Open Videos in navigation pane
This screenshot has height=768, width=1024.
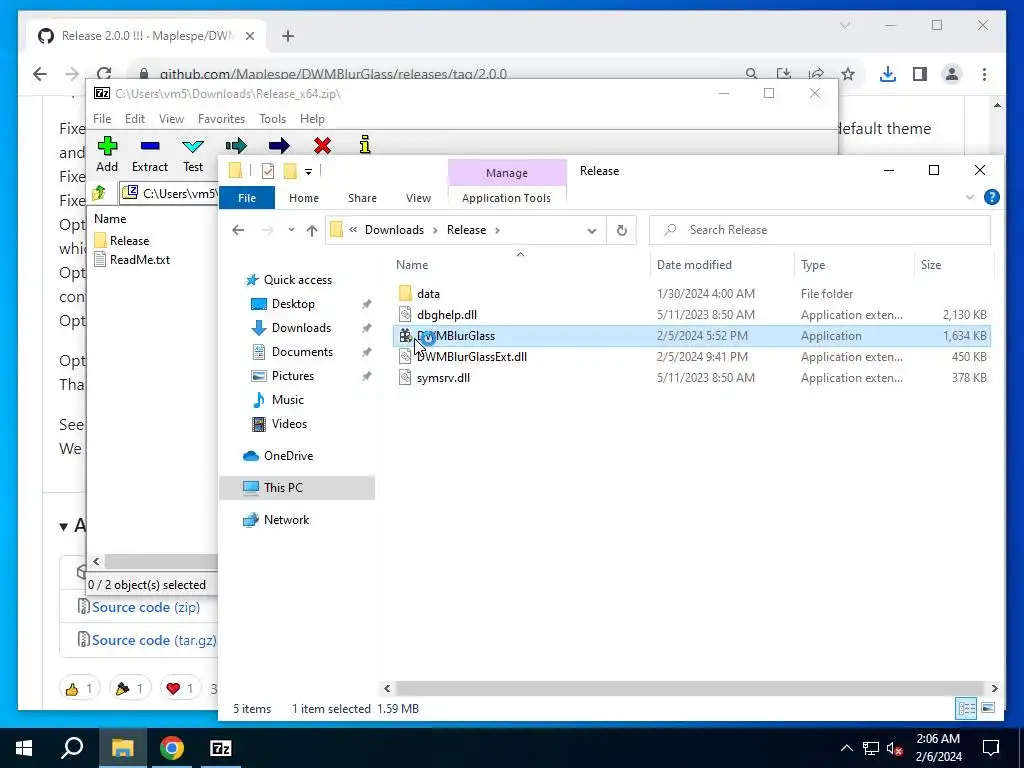point(289,424)
